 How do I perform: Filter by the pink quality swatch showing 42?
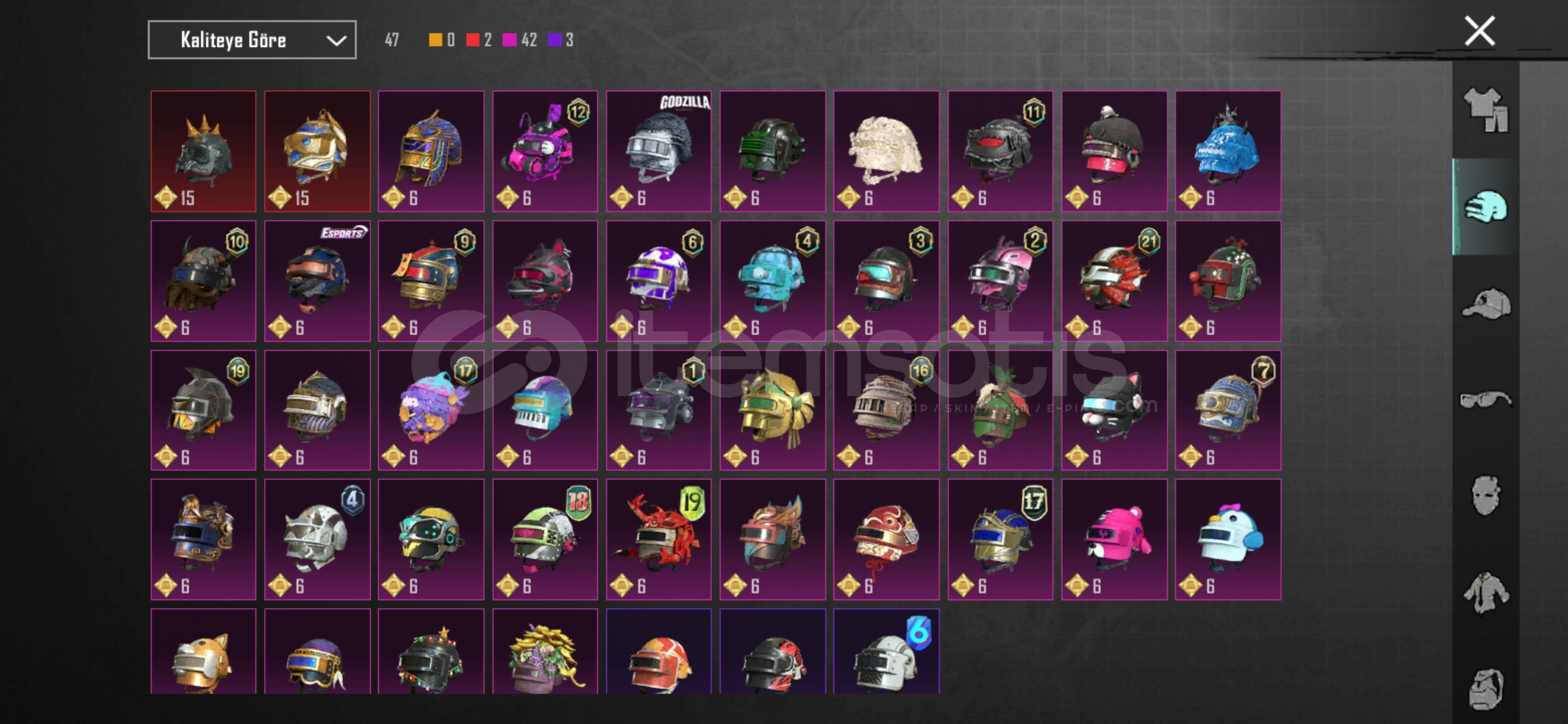tap(509, 40)
